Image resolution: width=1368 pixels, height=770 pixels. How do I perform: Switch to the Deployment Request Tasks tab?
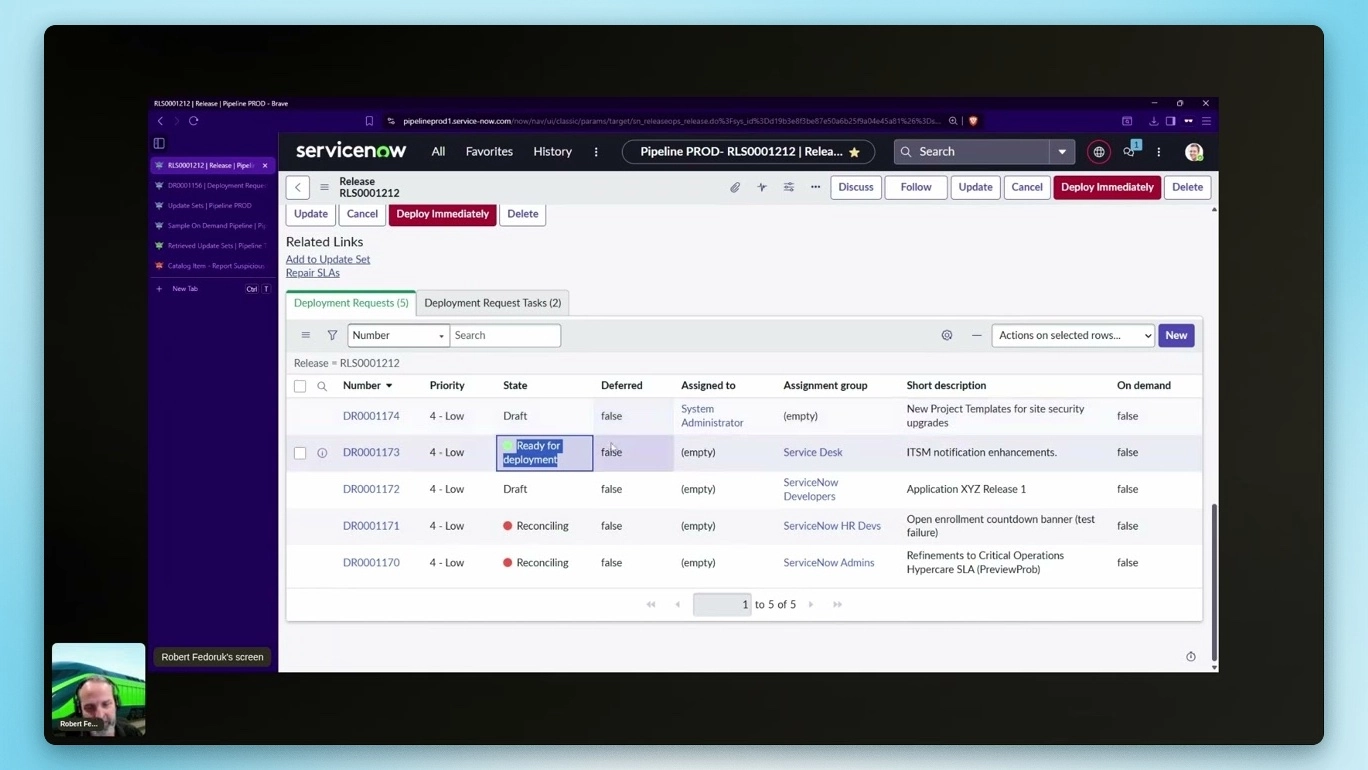(492, 302)
